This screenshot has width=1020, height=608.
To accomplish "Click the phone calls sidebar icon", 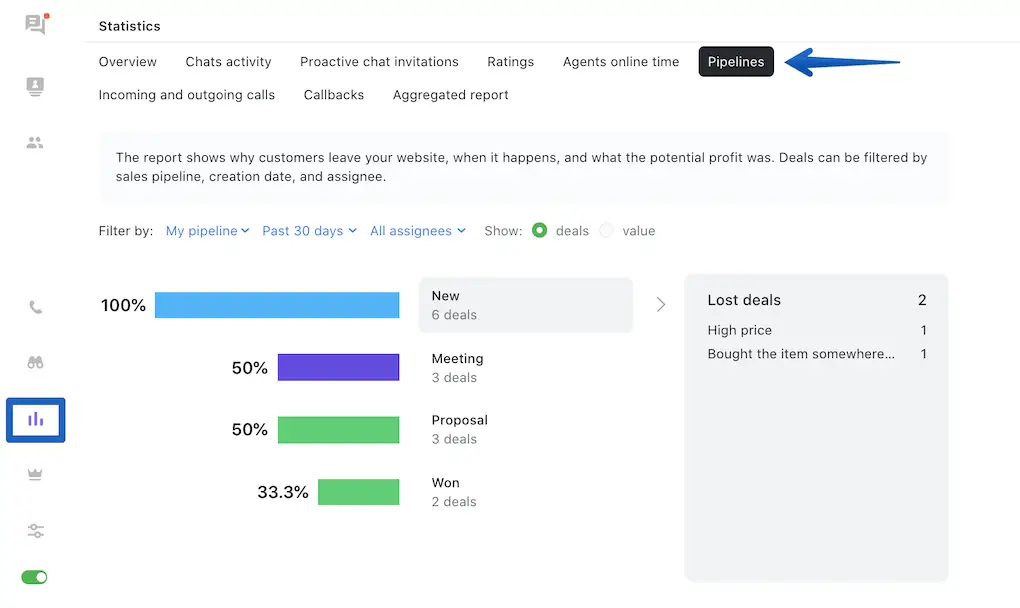I will pyautogui.click(x=35, y=308).
